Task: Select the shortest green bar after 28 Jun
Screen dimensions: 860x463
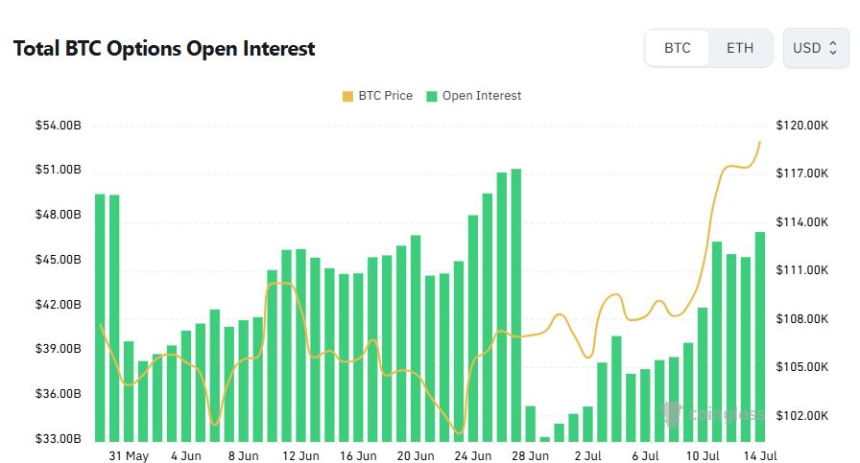Action: 545,438
